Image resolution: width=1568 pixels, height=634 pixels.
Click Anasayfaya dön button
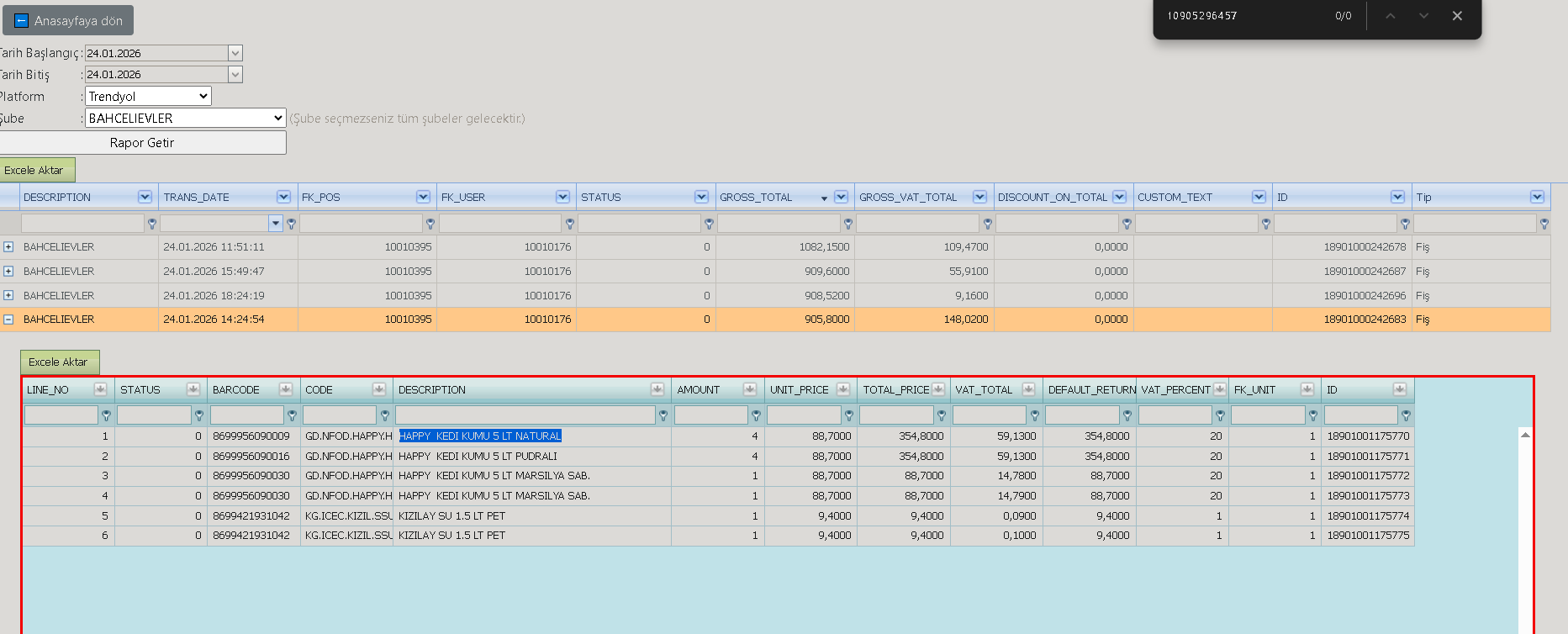(x=68, y=20)
